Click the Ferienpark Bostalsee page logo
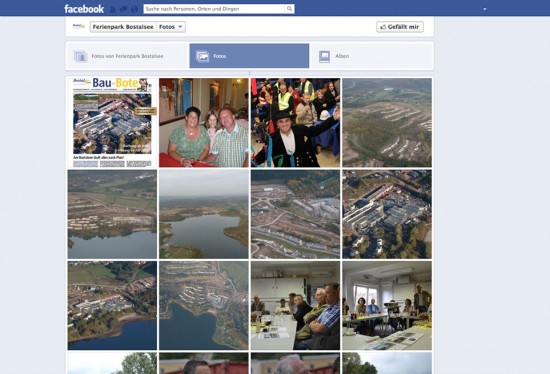This screenshot has width=550, height=374. (x=79, y=26)
